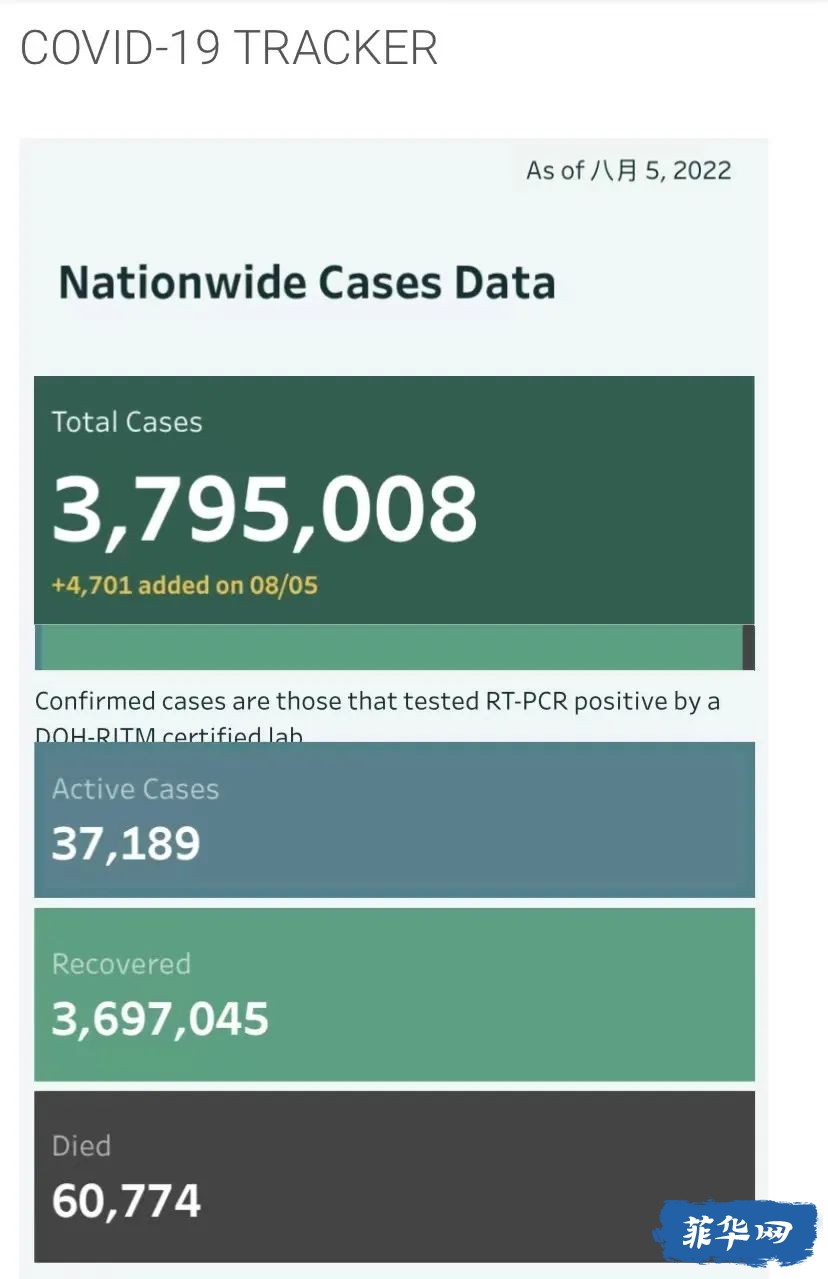Screen dimensions: 828x1279
Task: Open the Recovered green card
Action: [x=394, y=994]
